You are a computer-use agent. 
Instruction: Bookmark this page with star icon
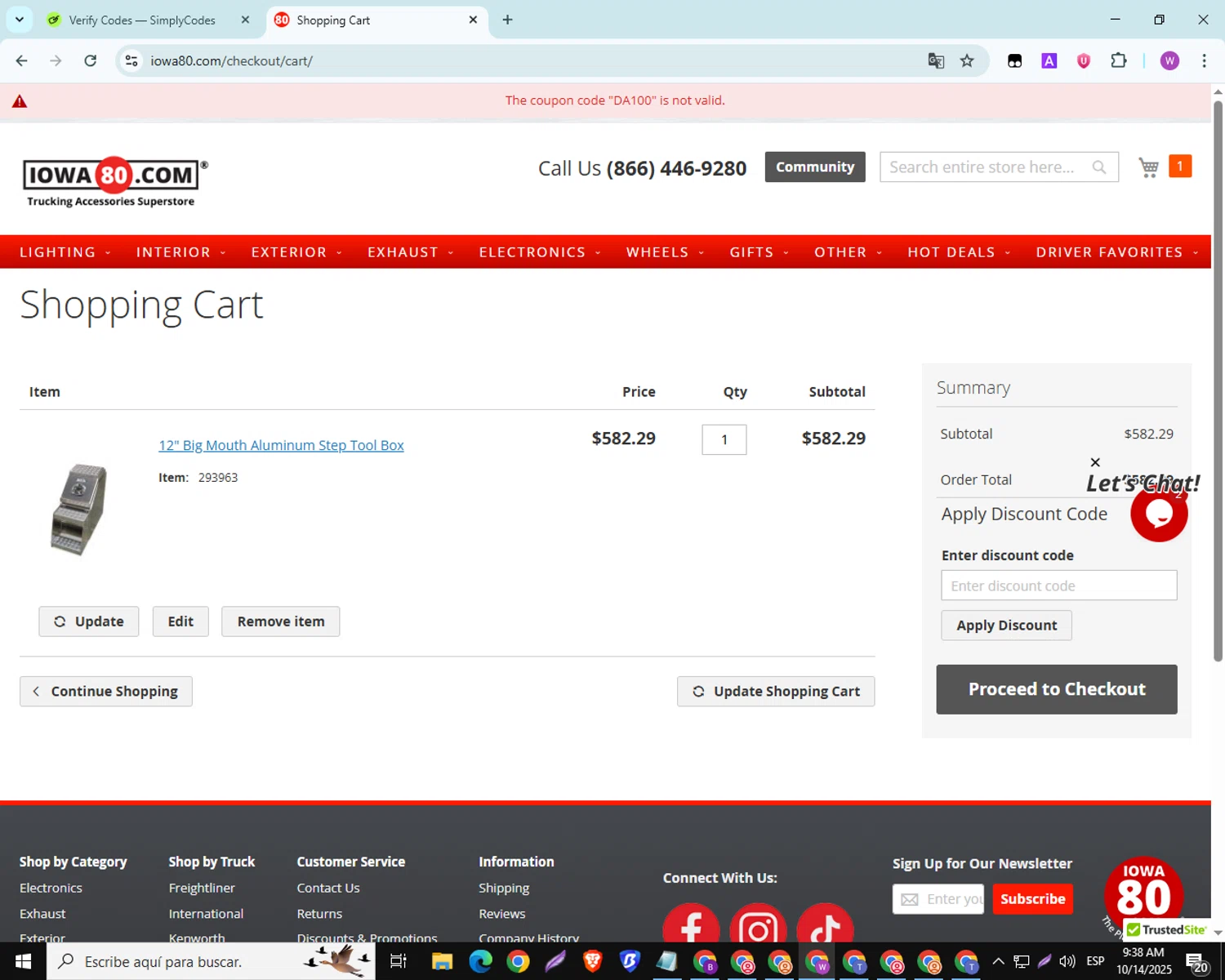[x=967, y=60]
